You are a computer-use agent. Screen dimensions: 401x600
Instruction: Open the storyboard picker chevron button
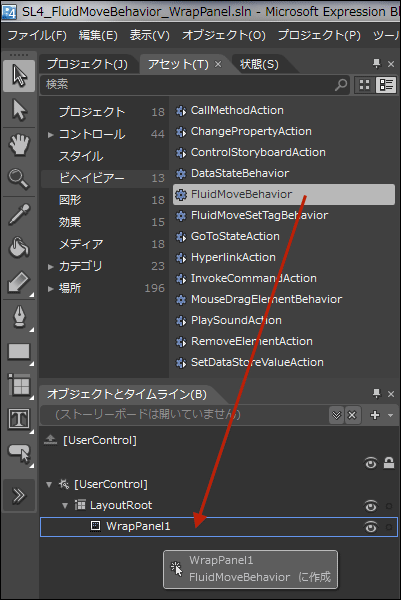[337, 415]
